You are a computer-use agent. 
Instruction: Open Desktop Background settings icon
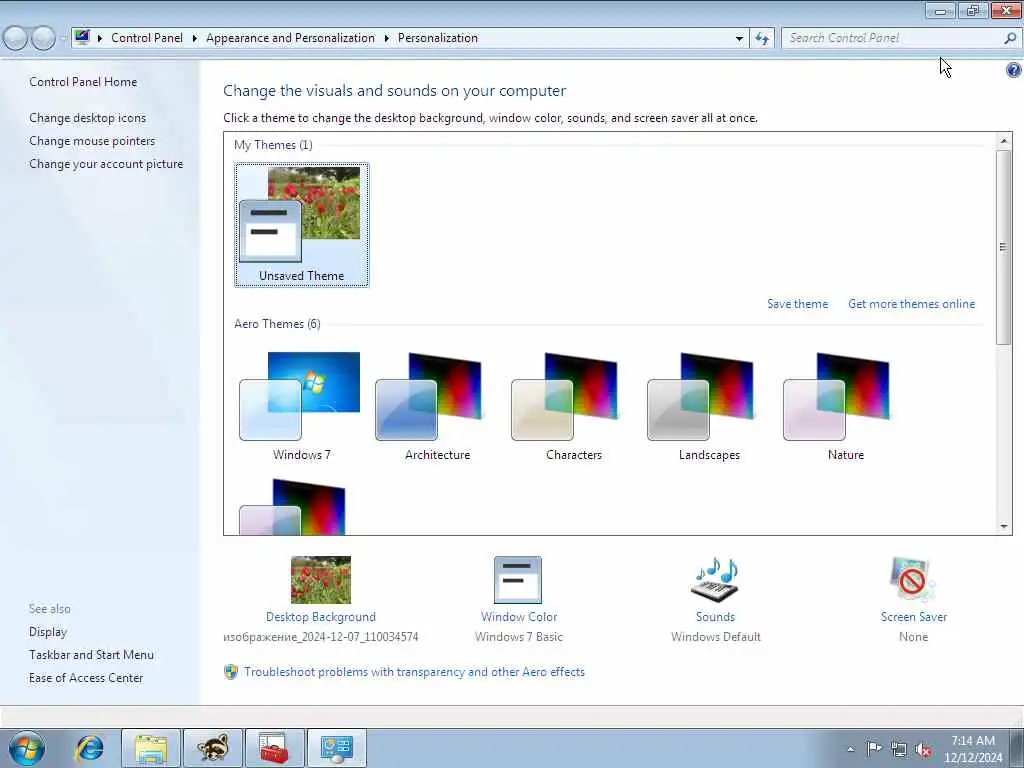pos(321,579)
